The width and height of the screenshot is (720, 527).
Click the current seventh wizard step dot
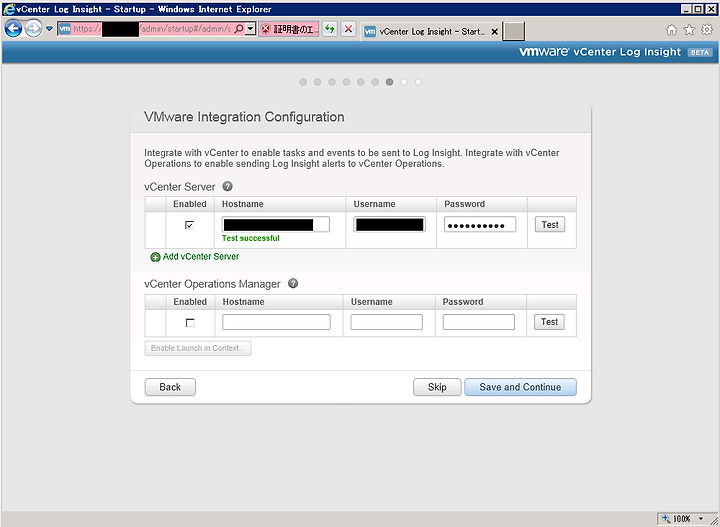(389, 82)
